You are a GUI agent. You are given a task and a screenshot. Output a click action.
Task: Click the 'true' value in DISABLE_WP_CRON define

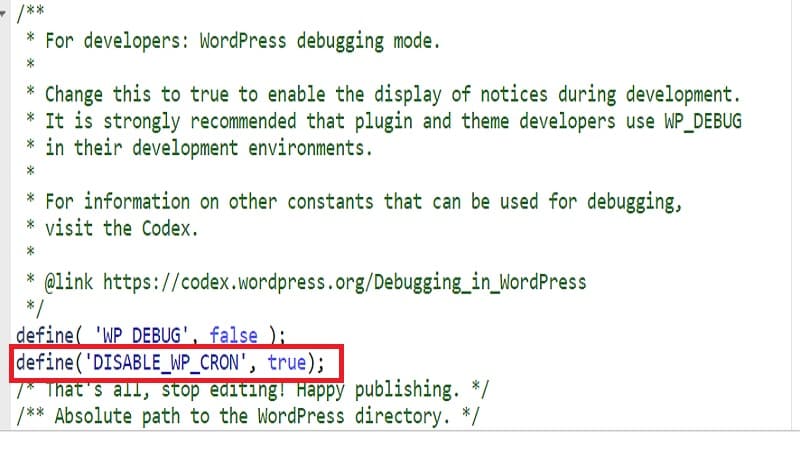pos(288,362)
